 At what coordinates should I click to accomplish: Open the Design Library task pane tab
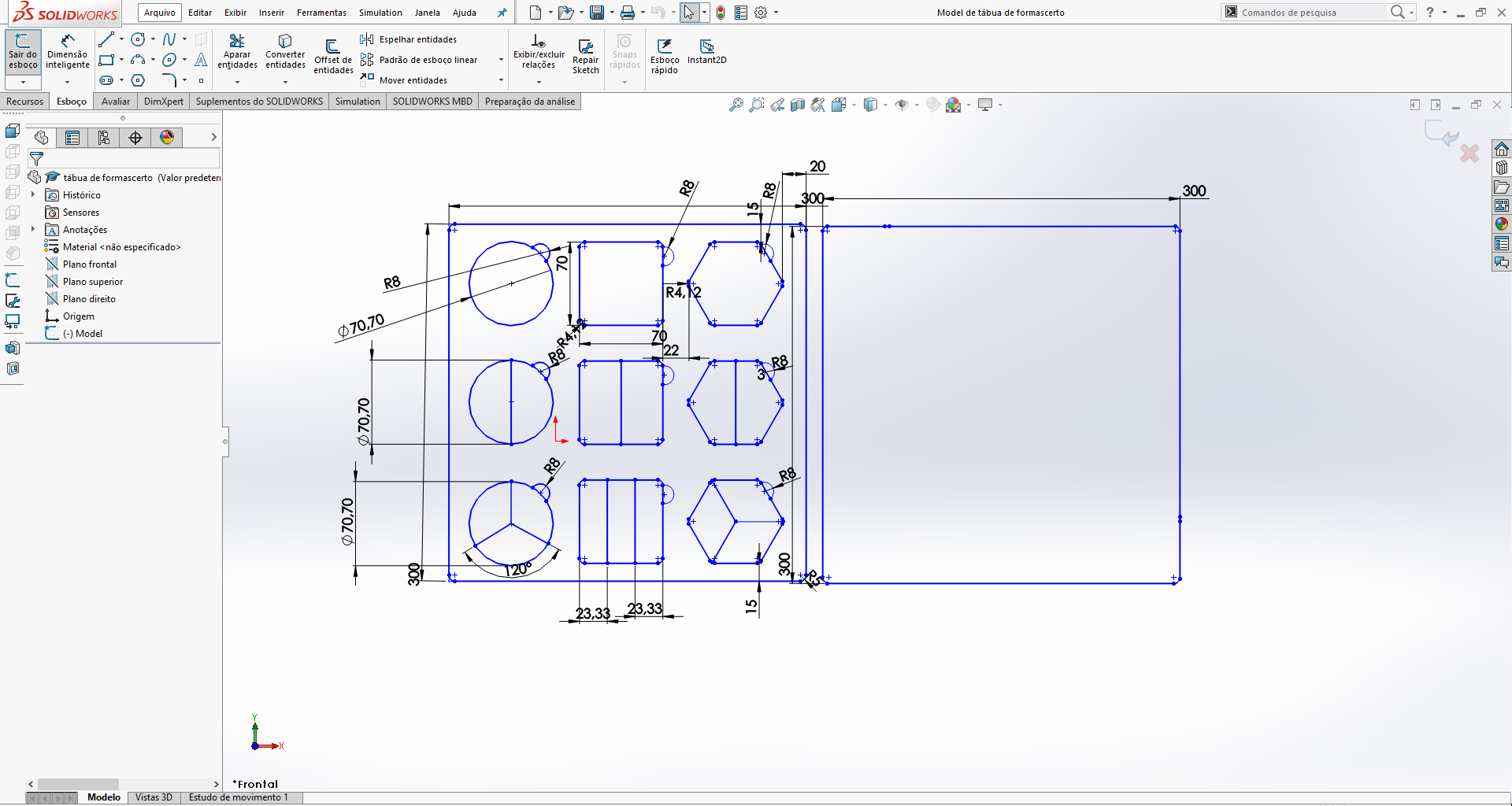pos(1502,167)
